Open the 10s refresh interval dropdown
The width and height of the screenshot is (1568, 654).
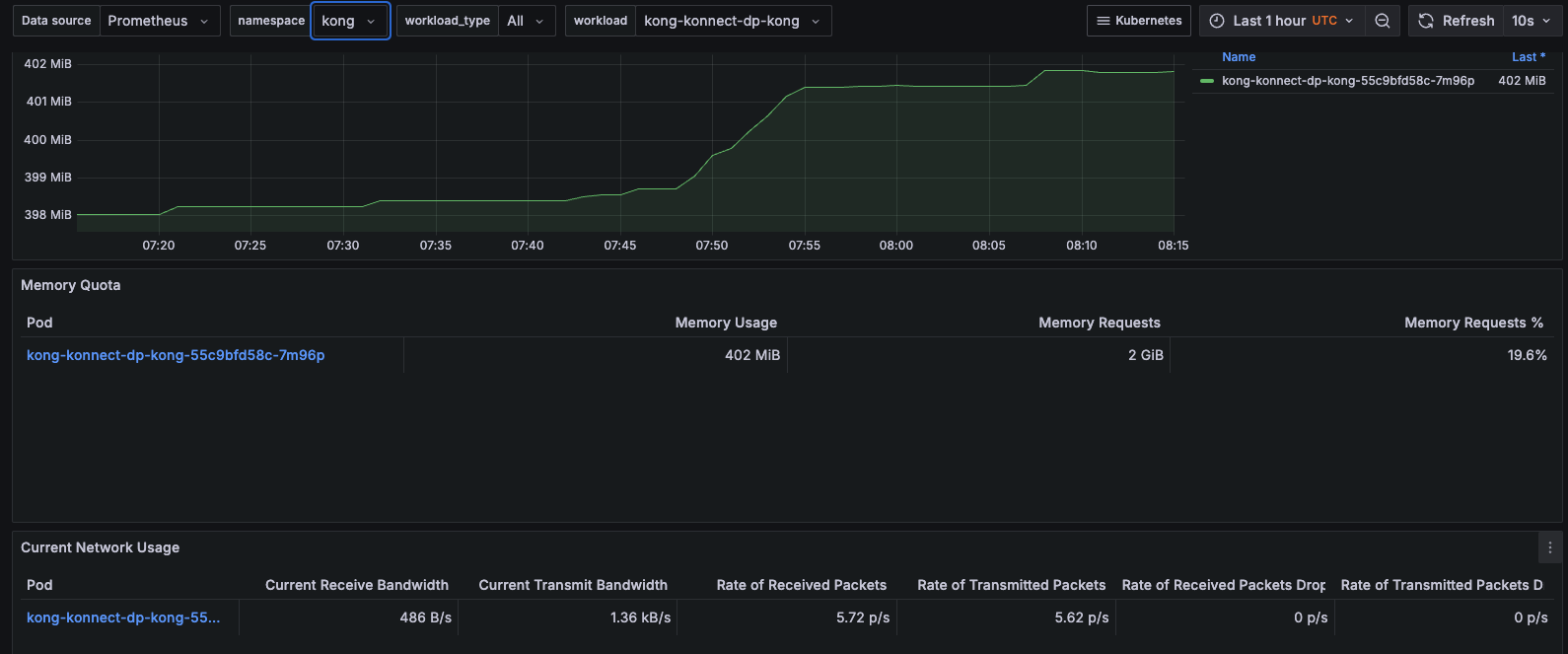(x=1532, y=21)
